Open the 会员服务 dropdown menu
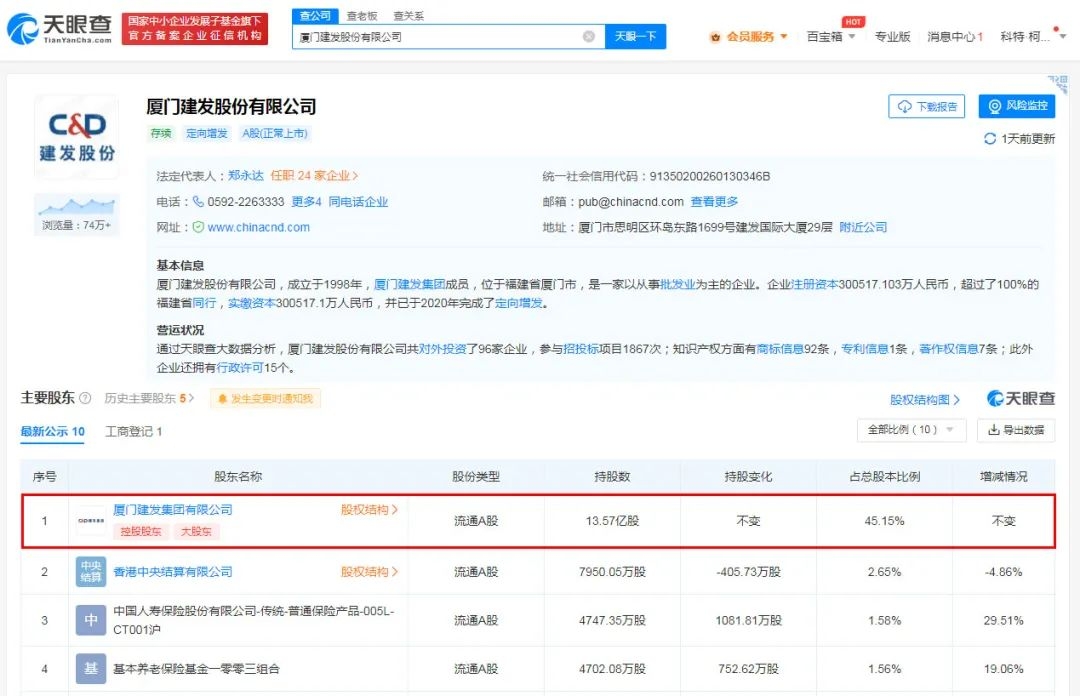1080x696 pixels. [x=749, y=37]
